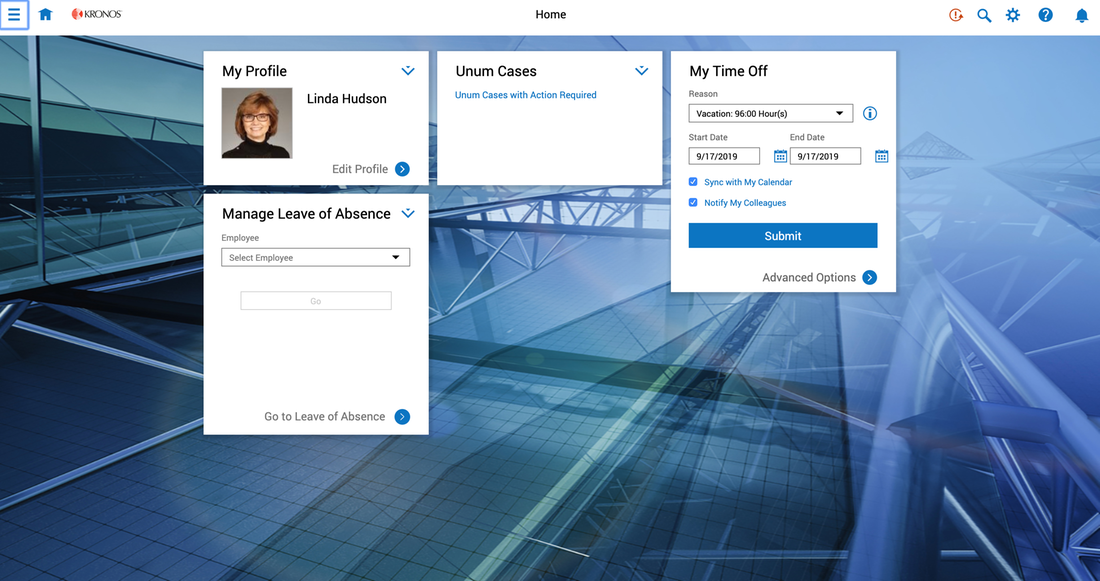The height and width of the screenshot is (581, 1100).
Task: Collapse the Unum Cases tile chevron
Action: pos(641,71)
